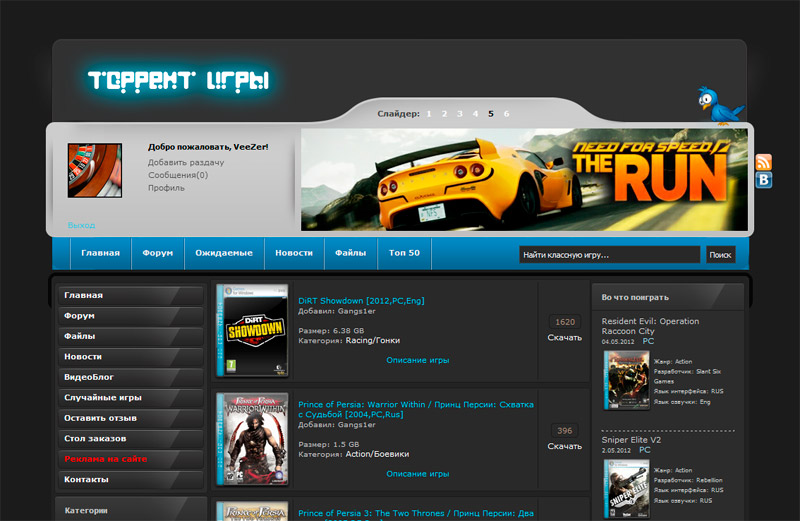This screenshot has width=800, height=521.
Task: Open the Ожидаемые nav tab
Action: click(x=224, y=253)
